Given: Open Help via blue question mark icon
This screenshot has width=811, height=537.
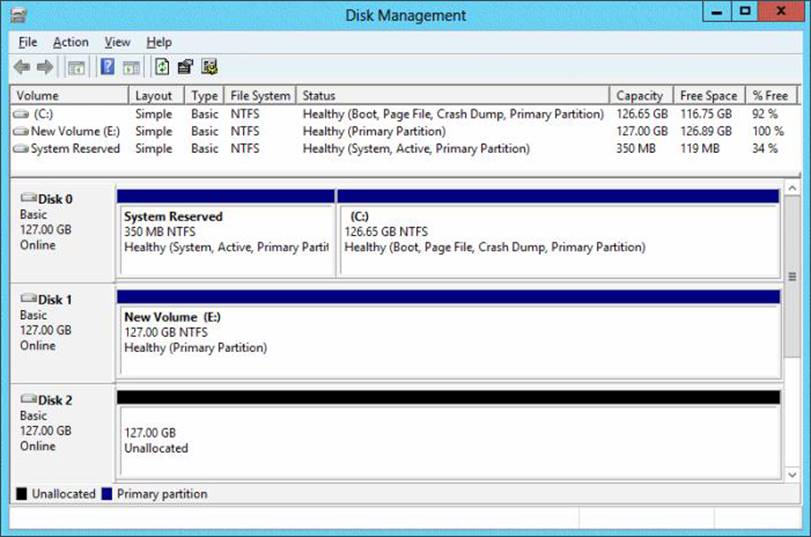Looking at the screenshot, I should coord(107,67).
